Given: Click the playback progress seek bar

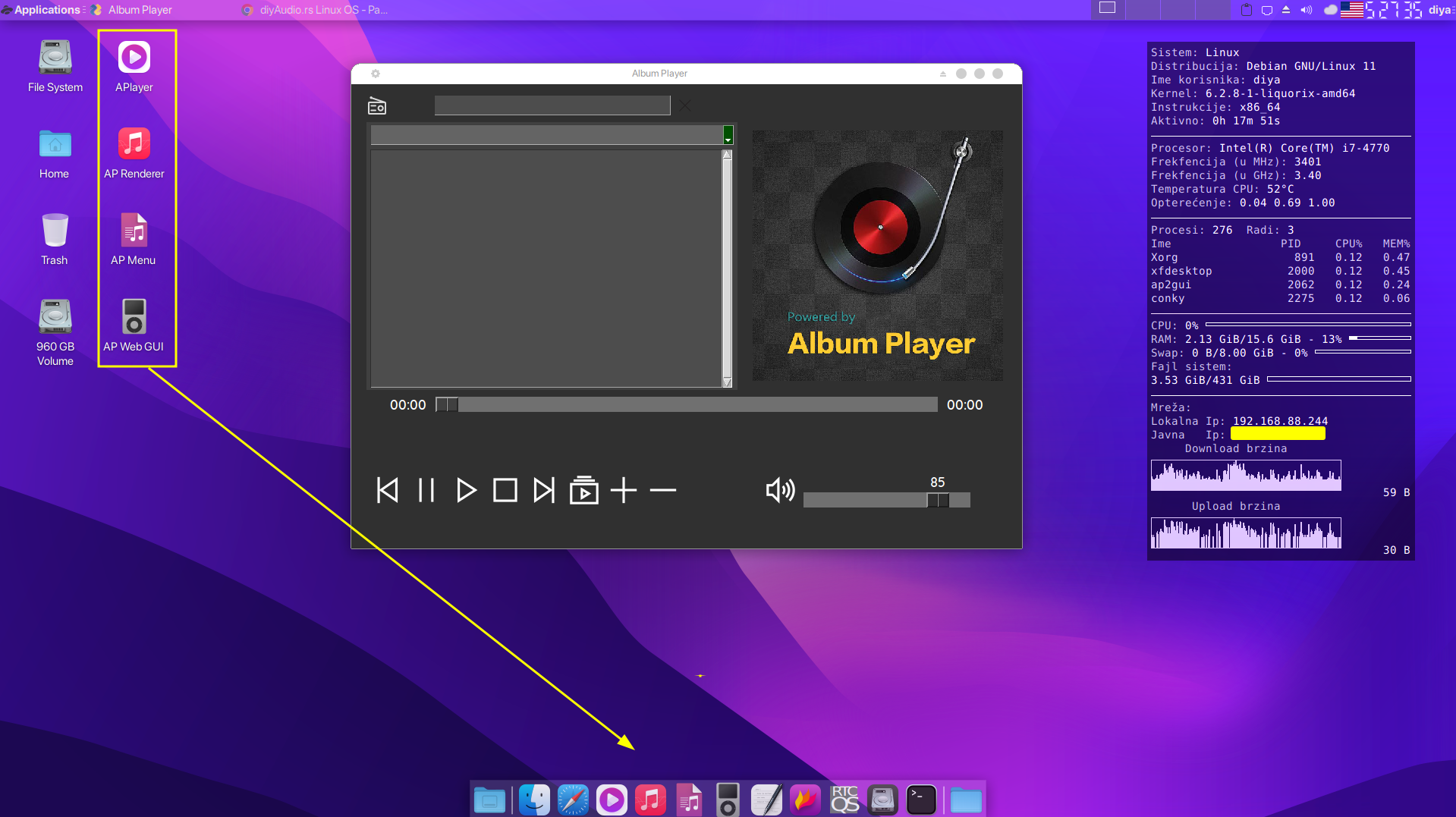Looking at the screenshot, I should [x=687, y=405].
